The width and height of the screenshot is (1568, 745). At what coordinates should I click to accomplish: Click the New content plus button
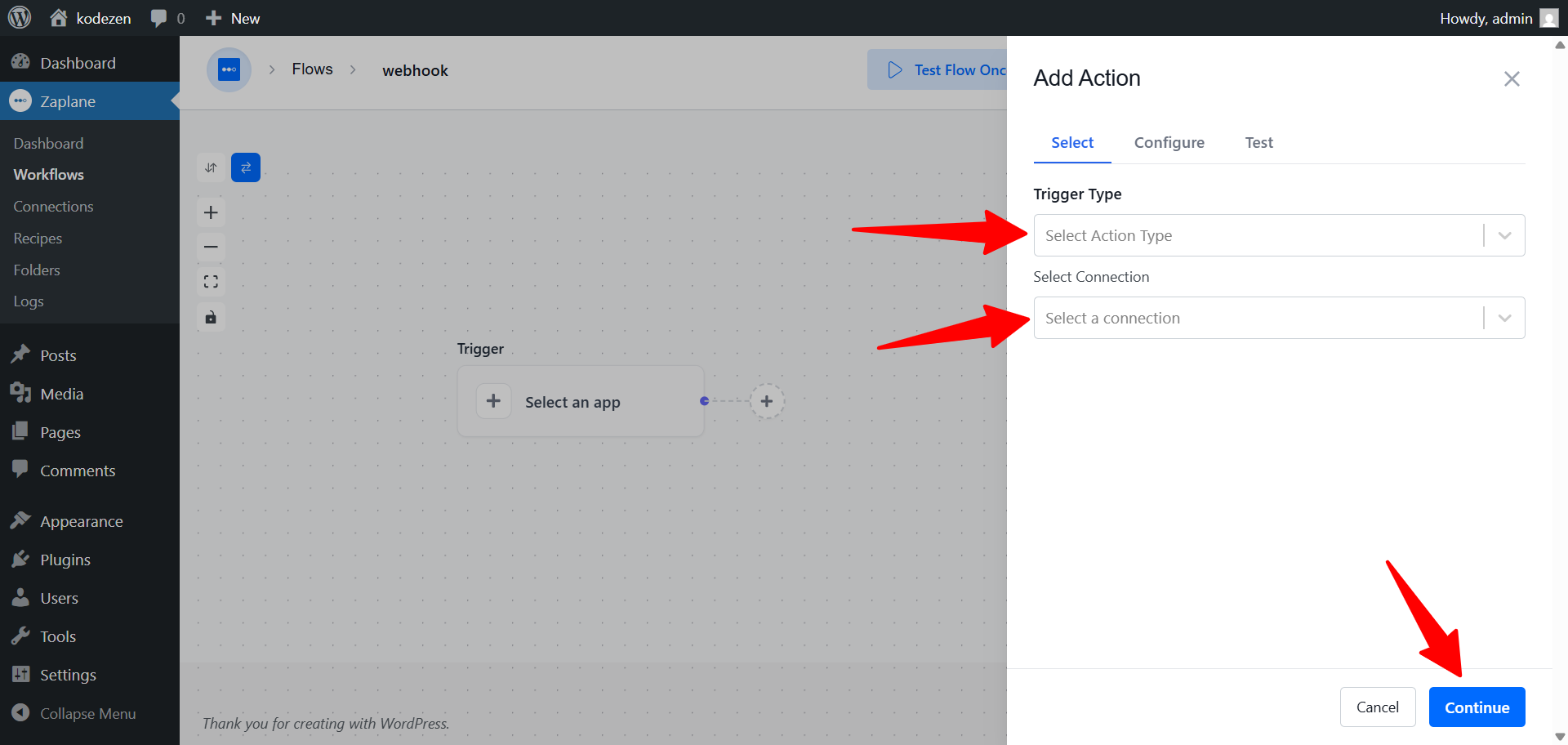tap(233, 18)
